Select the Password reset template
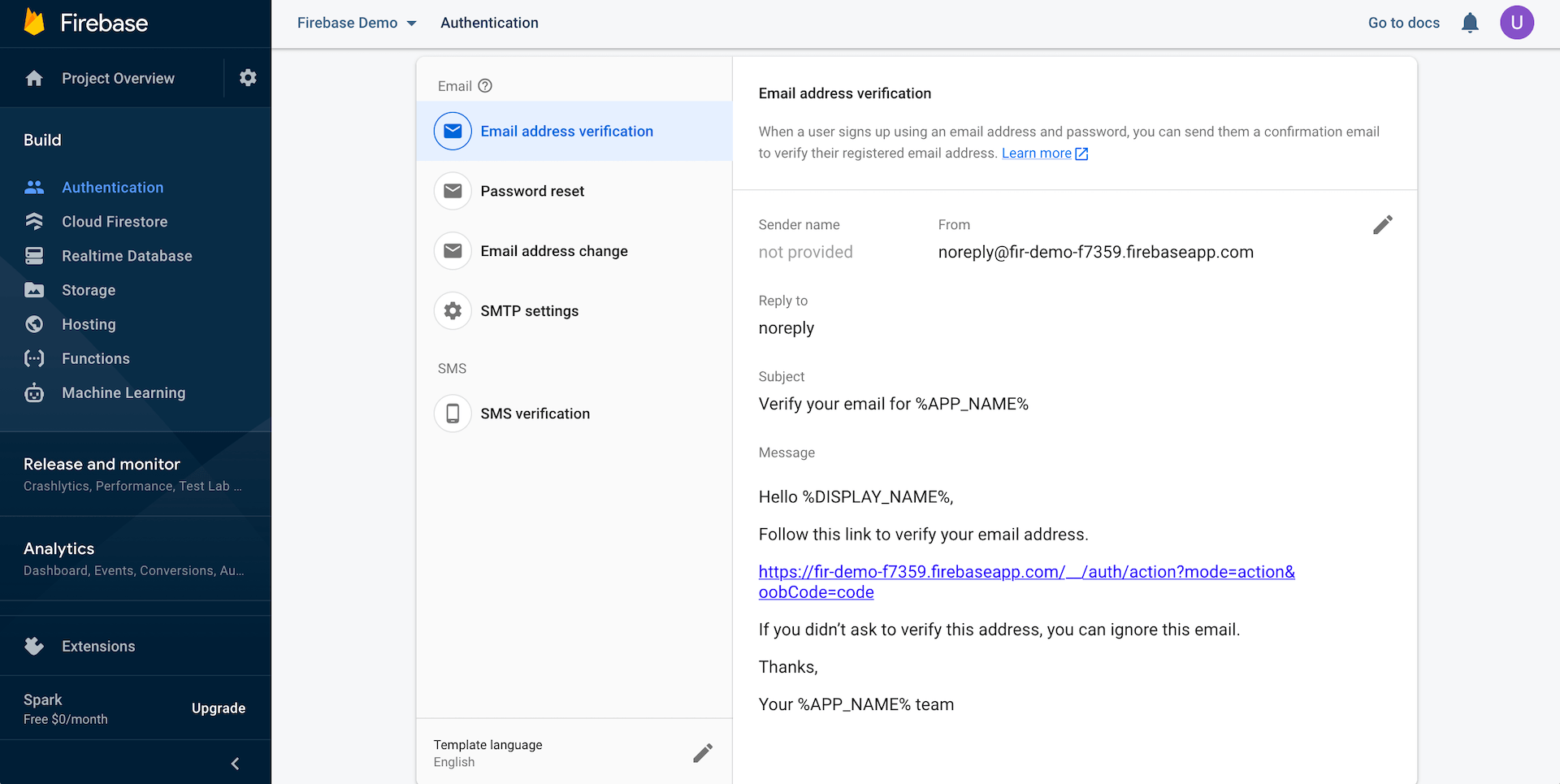Image resolution: width=1560 pixels, height=784 pixels. pos(532,192)
